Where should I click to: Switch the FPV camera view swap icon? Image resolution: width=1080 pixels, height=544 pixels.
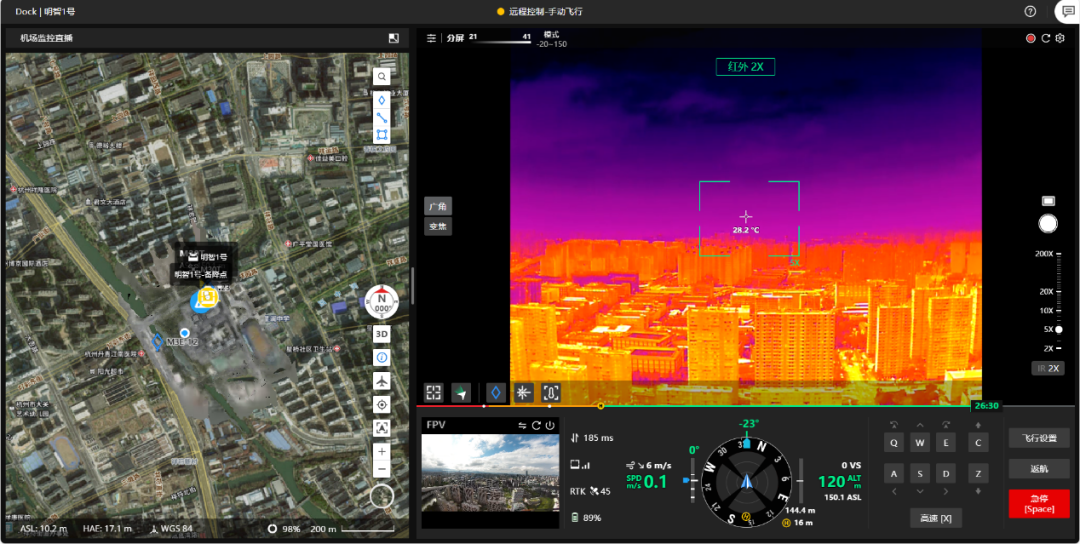point(523,426)
